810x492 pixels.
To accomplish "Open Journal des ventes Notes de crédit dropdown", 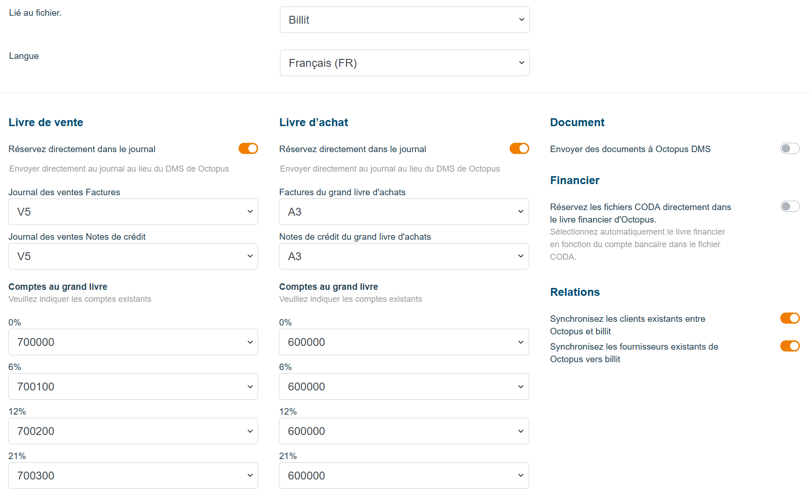I will tap(133, 256).
